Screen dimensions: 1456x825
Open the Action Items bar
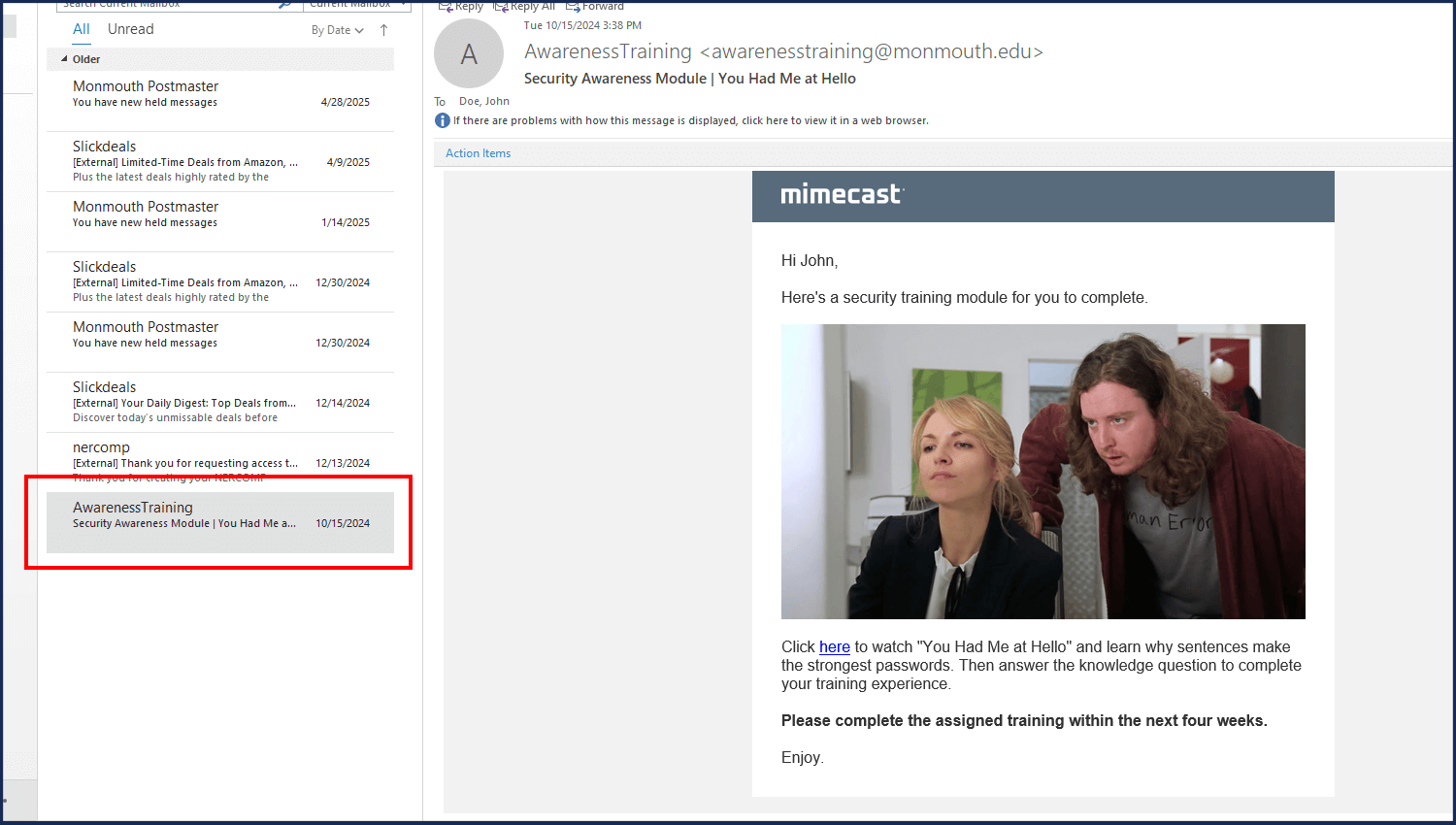click(x=478, y=153)
